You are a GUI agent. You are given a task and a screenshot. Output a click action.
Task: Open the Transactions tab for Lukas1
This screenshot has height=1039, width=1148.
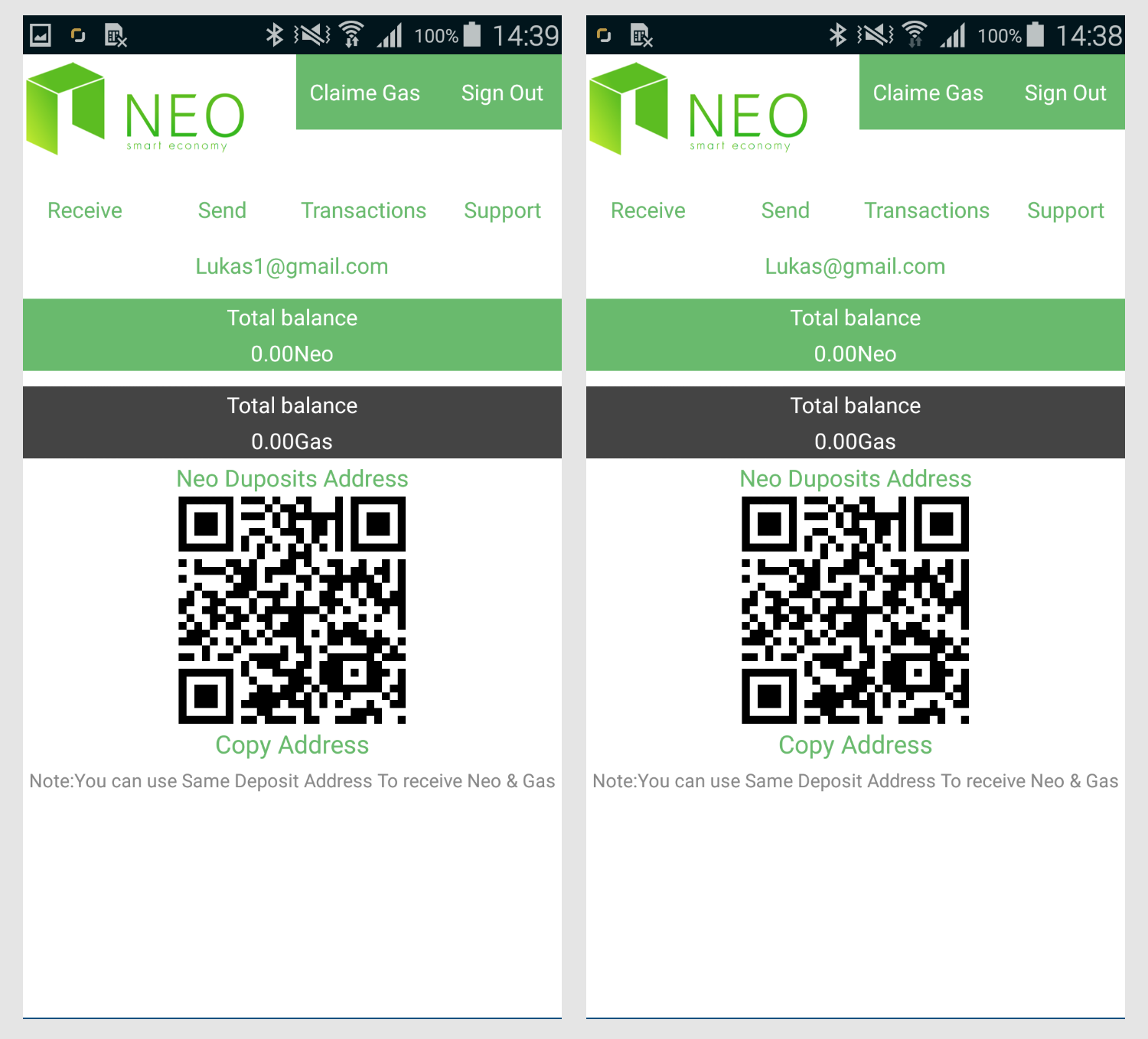364,210
